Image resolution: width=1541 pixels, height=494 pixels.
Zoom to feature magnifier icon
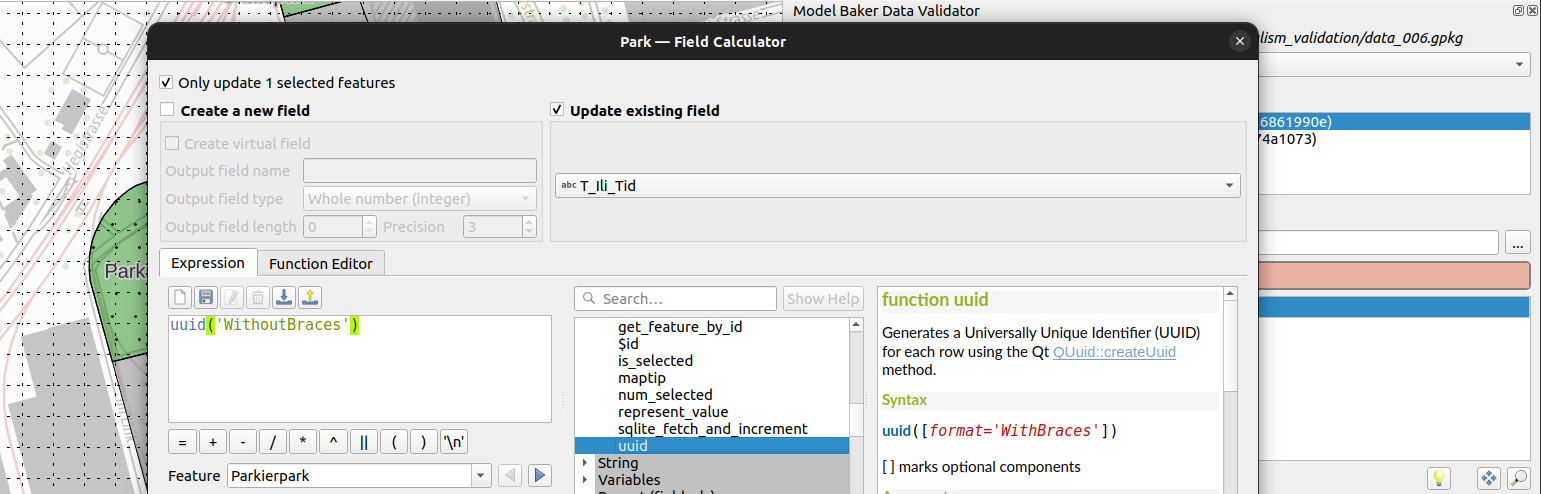pos(1518,478)
